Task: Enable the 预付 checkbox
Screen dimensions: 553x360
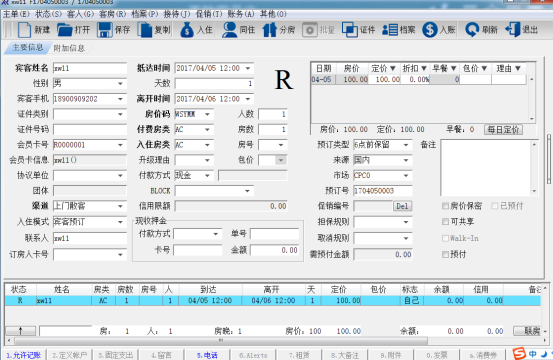Action: 445,254
